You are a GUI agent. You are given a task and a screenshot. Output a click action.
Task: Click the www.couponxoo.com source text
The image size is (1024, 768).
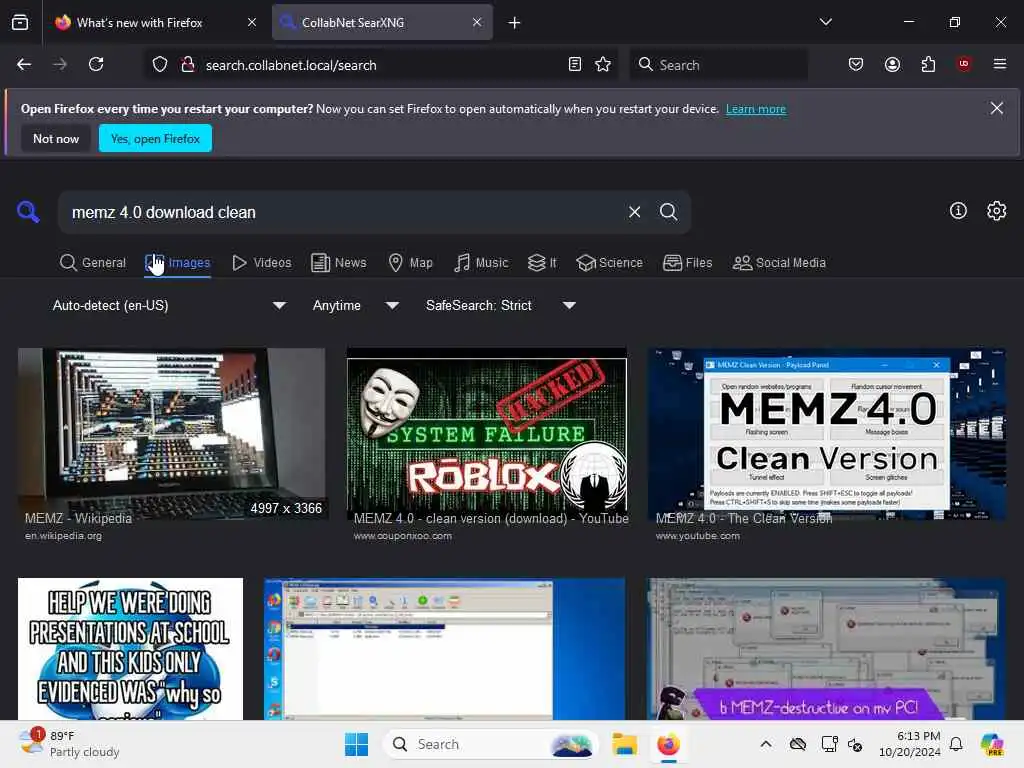click(x=403, y=536)
